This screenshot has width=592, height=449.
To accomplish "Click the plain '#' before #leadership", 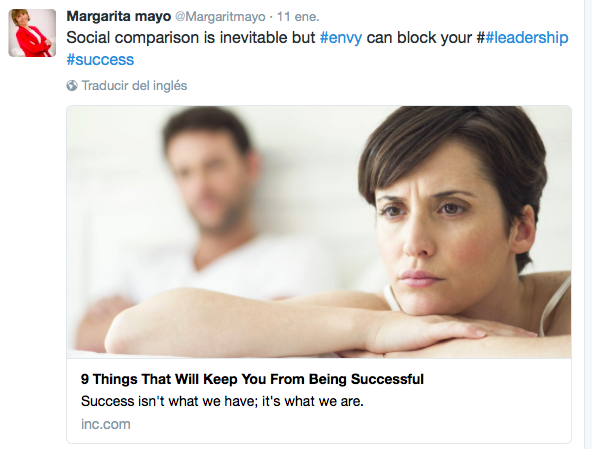I will click(481, 38).
